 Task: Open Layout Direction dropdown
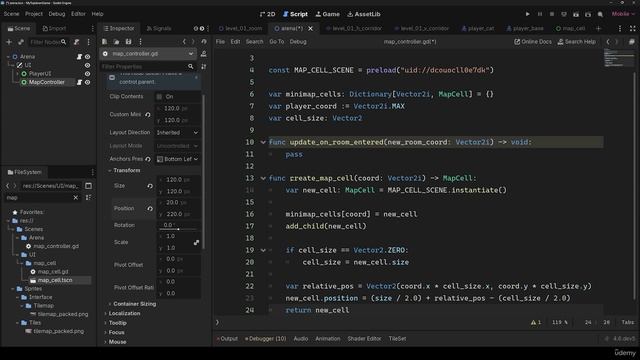click(178, 133)
